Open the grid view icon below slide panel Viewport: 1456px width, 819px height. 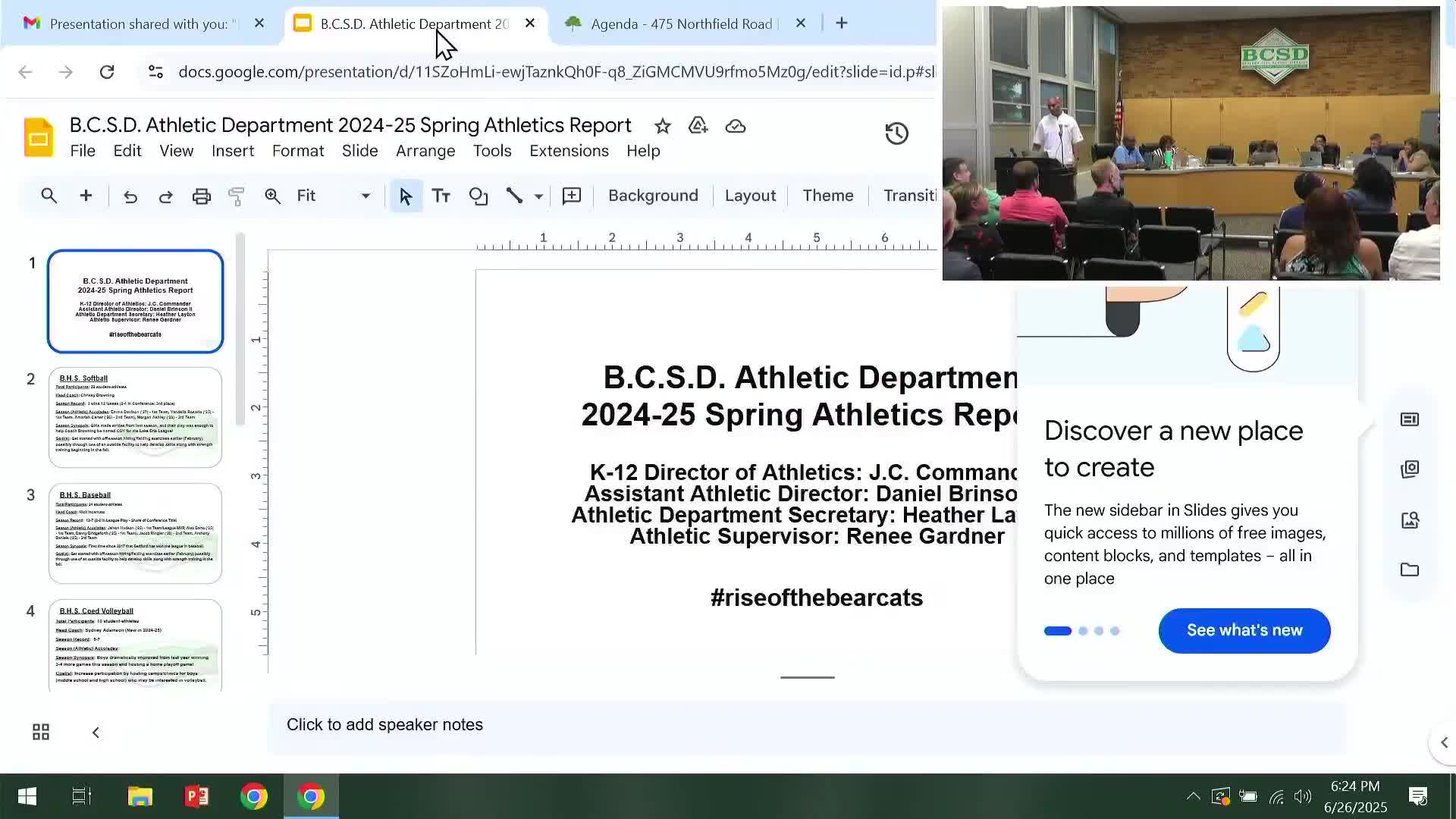(39, 732)
